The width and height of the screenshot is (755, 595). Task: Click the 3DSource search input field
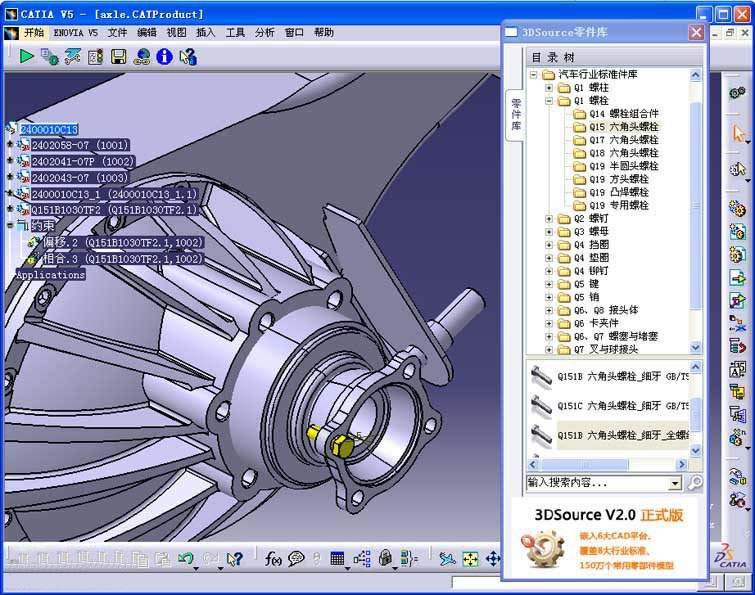click(x=598, y=482)
